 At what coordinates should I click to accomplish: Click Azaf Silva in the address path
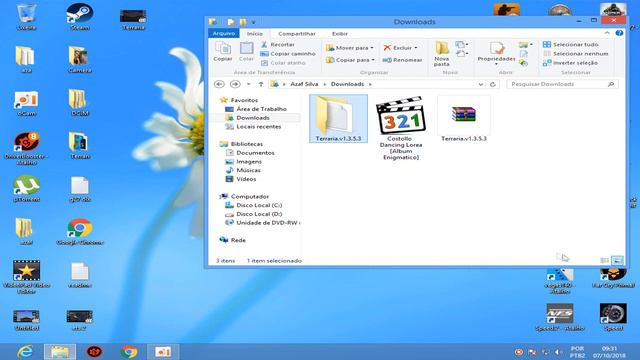pyautogui.click(x=304, y=84)
